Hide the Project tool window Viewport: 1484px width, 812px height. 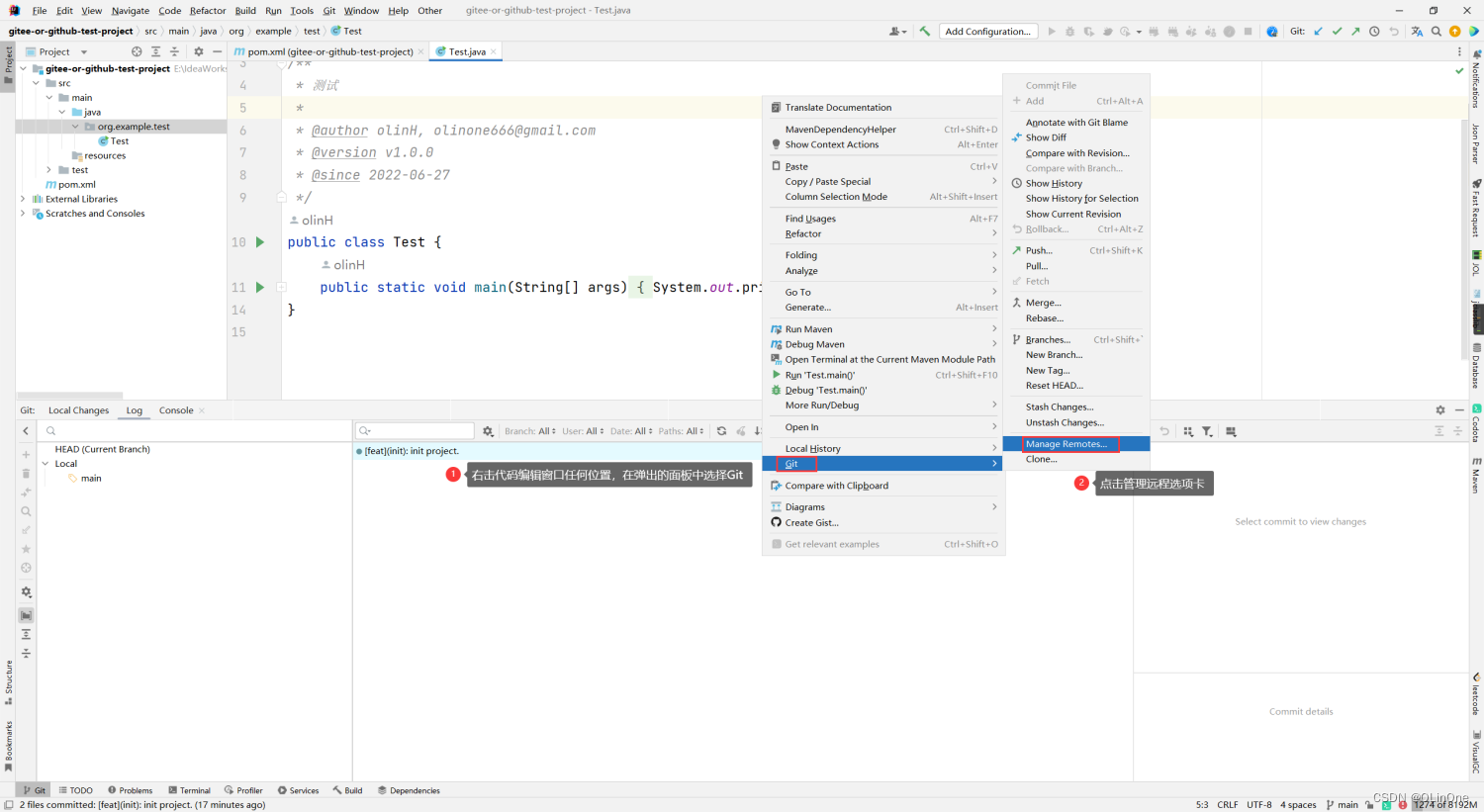click(217, 51)
